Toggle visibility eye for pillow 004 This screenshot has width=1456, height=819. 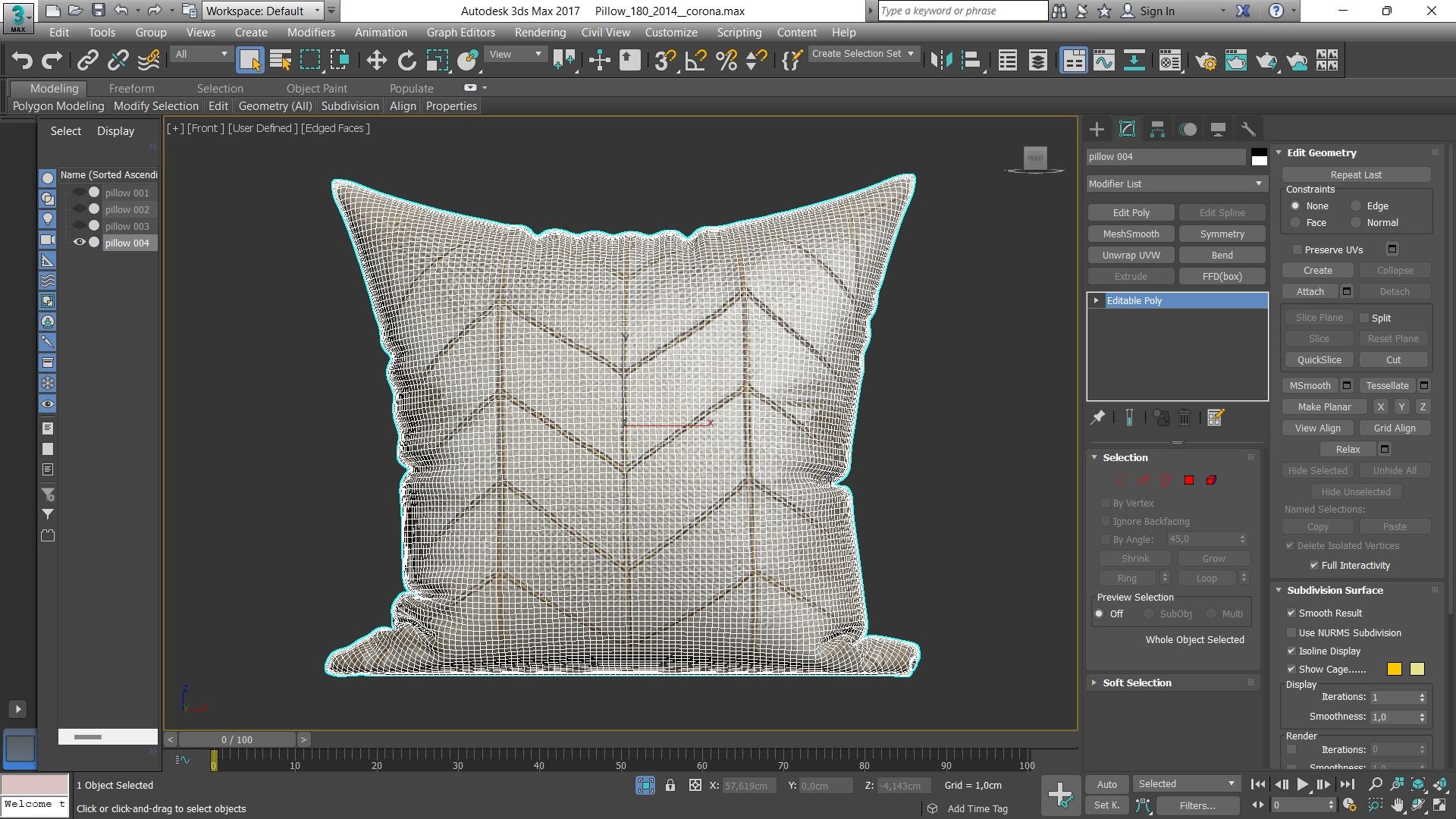click(x=79, y=243)
